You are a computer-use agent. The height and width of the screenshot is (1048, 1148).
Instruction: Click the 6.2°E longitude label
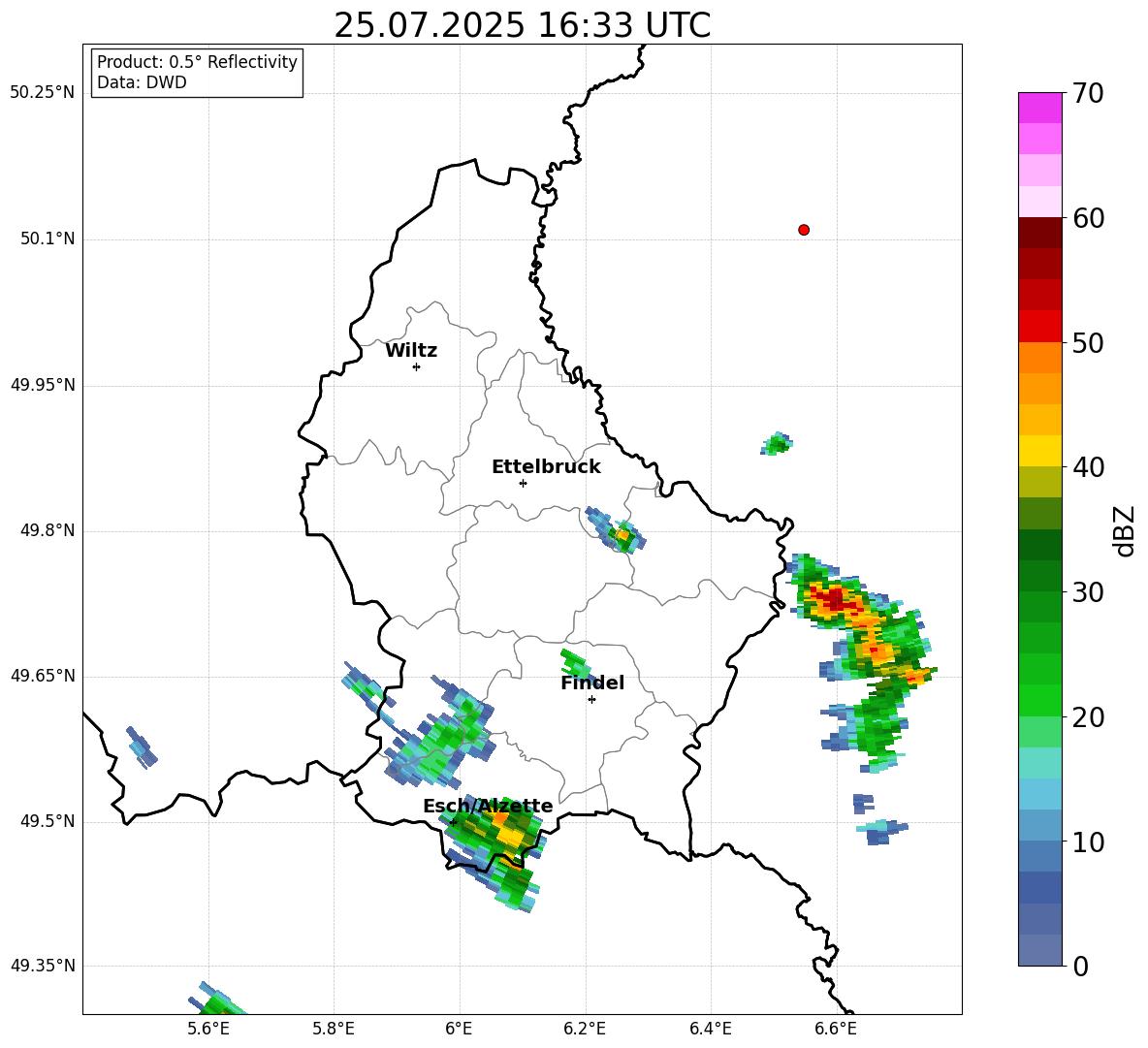[x=585, y=1029]
